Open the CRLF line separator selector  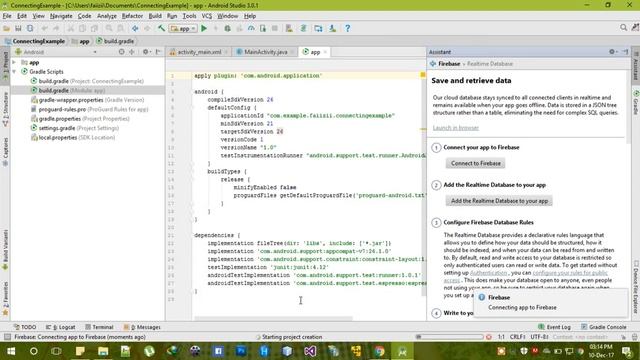pyautogui.click(x=518, y=337)
